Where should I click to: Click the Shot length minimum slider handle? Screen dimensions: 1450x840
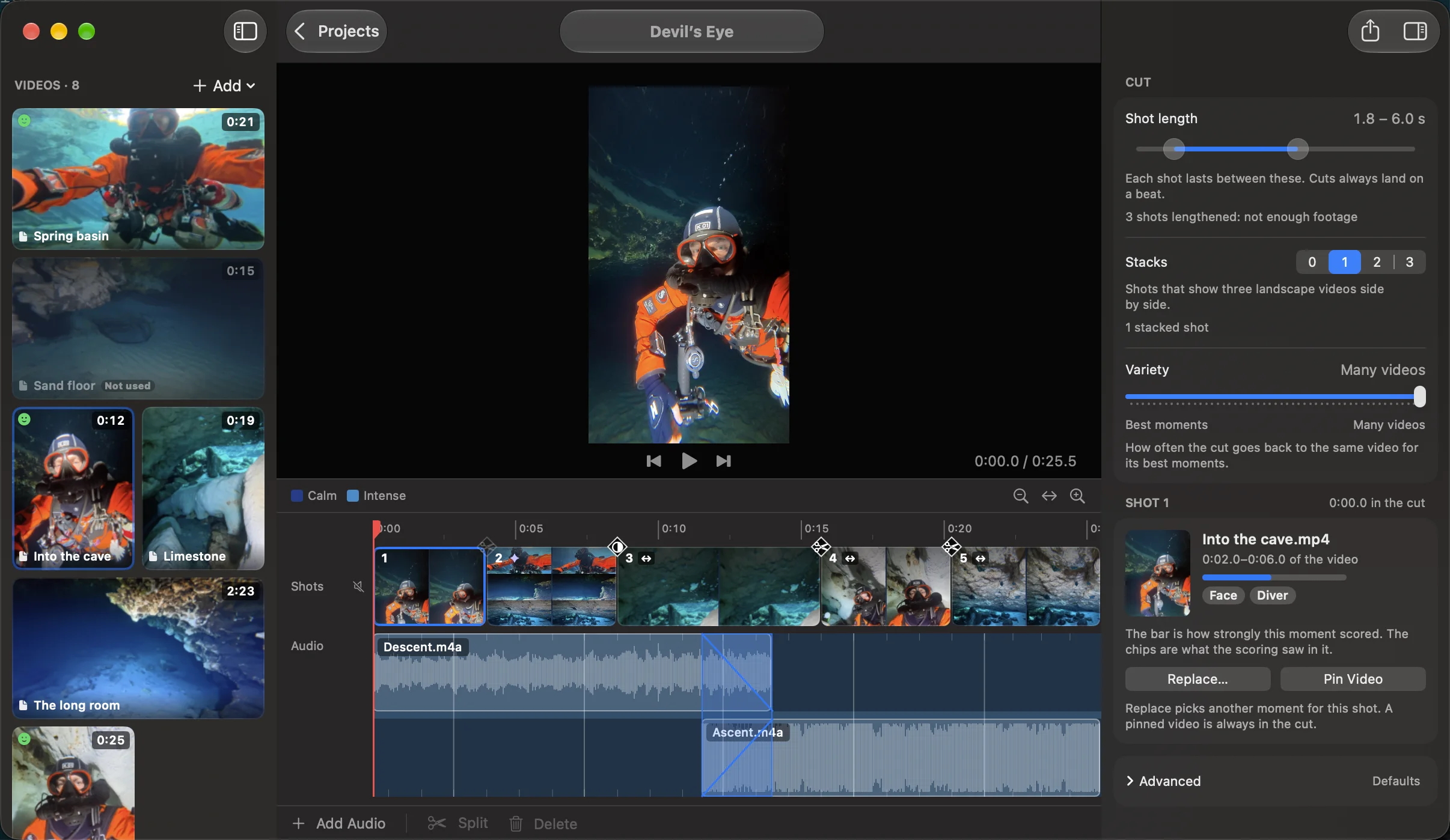[1173, 149]
